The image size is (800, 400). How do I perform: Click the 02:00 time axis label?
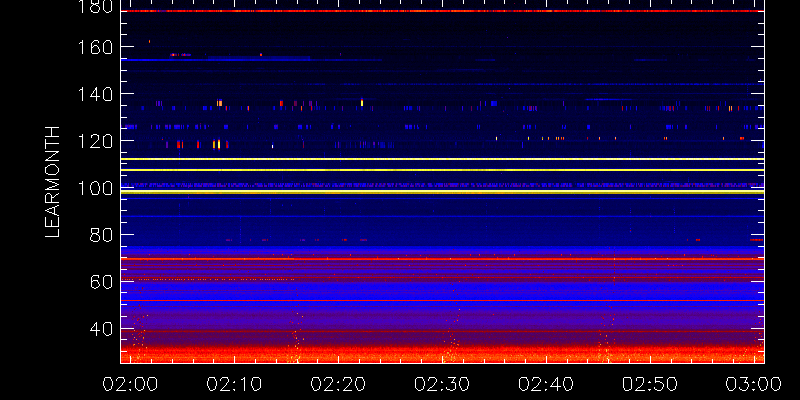[130, 383]
